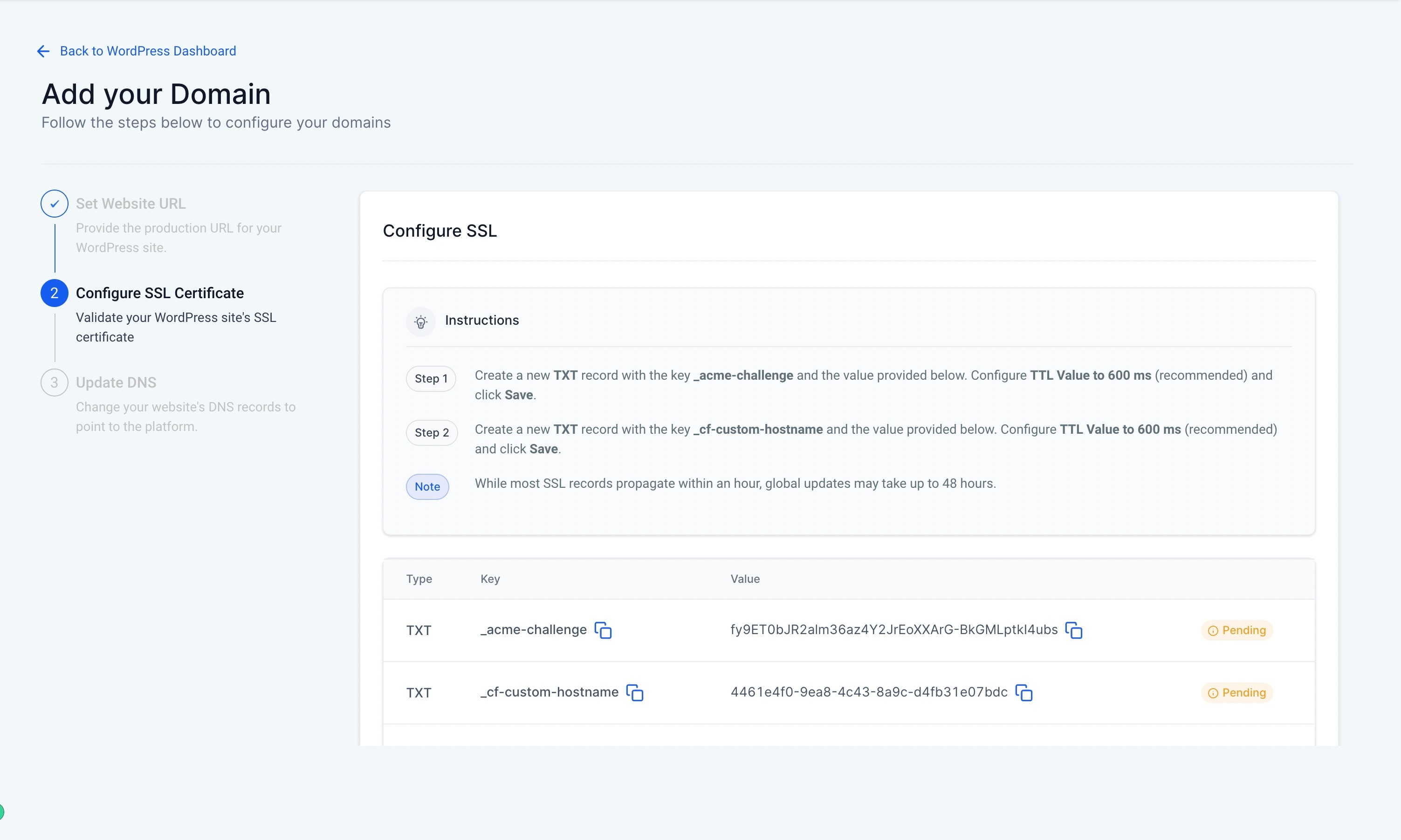The height and width of the screenshot is (840, 1401).
Task: Select Configure SSL Certificate step
Action: point(160,293)
